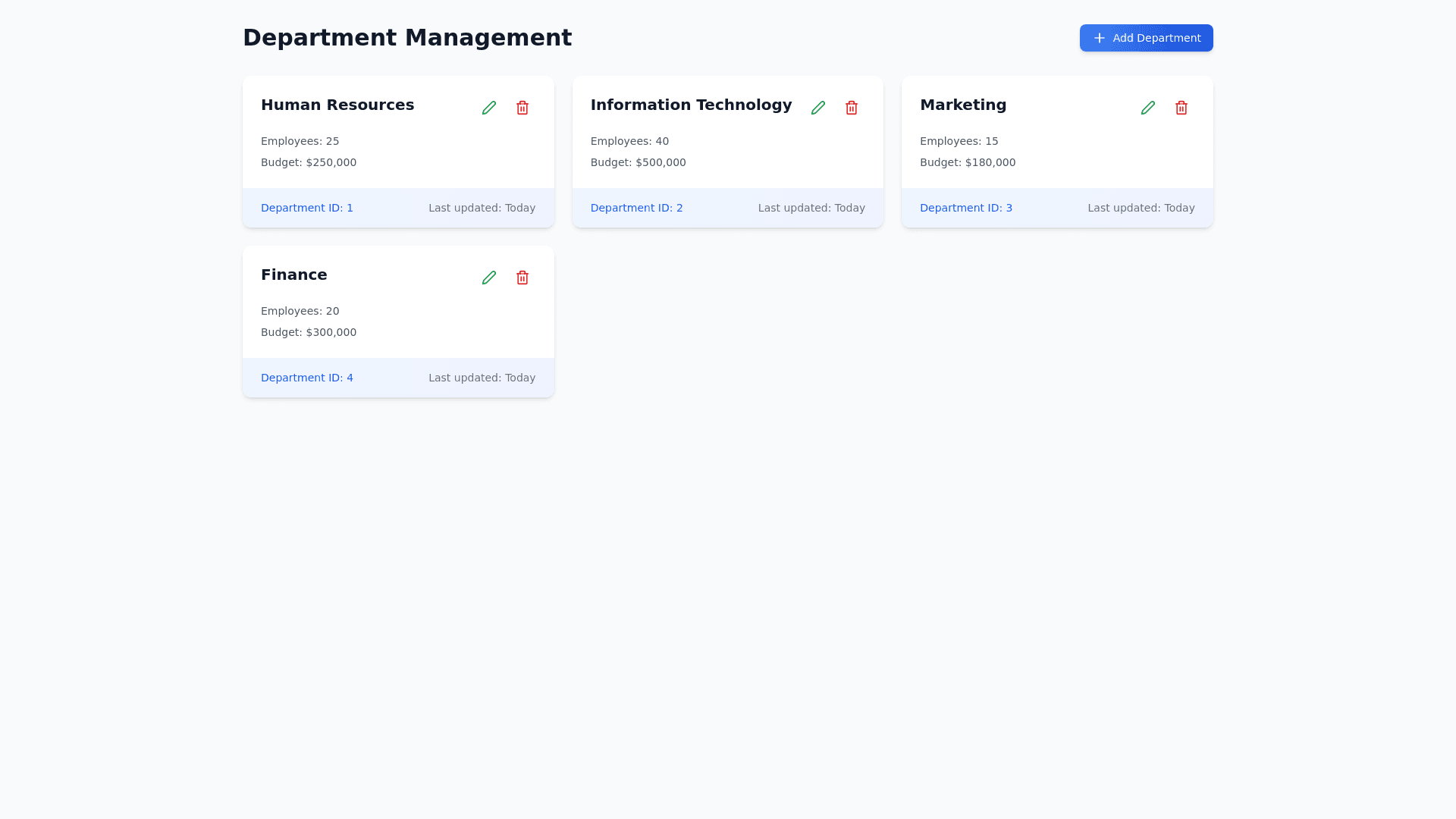Screen dimensions: 1456x819
Task: Click Finance Budget: $300,000 text
Action: pos(309,332)
